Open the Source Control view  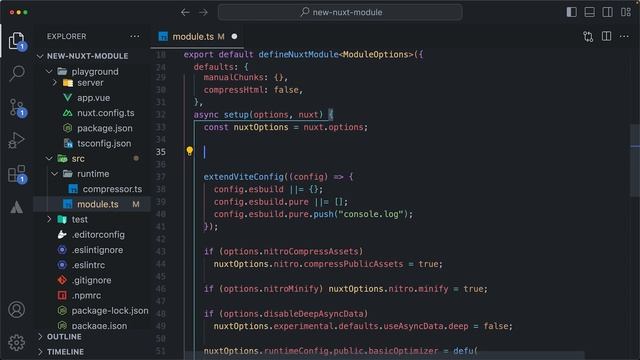pyautogui.click(x=17, y=108)
